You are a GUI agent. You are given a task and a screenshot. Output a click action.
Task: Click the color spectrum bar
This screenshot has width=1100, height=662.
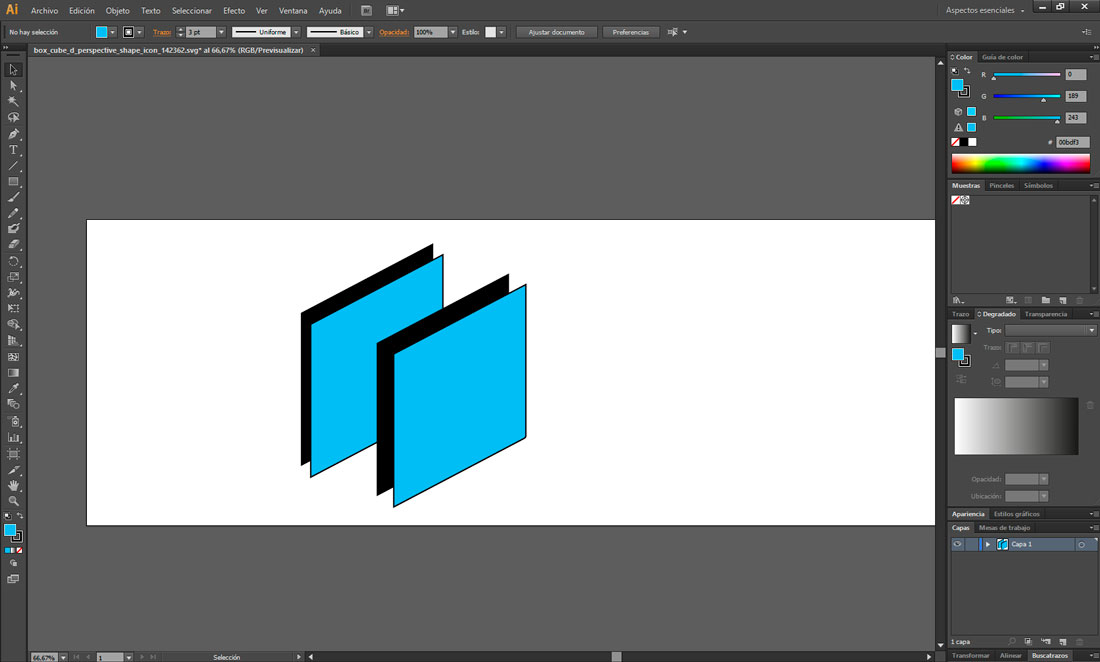[1019, 164]
